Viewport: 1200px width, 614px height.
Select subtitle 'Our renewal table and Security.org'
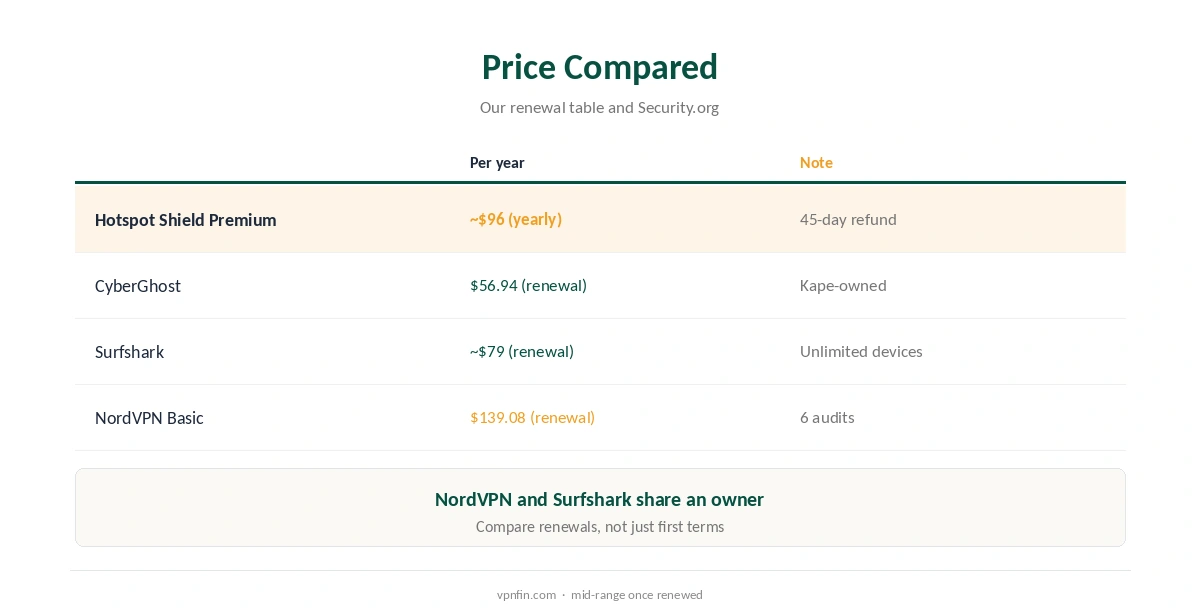coord(599,107)
